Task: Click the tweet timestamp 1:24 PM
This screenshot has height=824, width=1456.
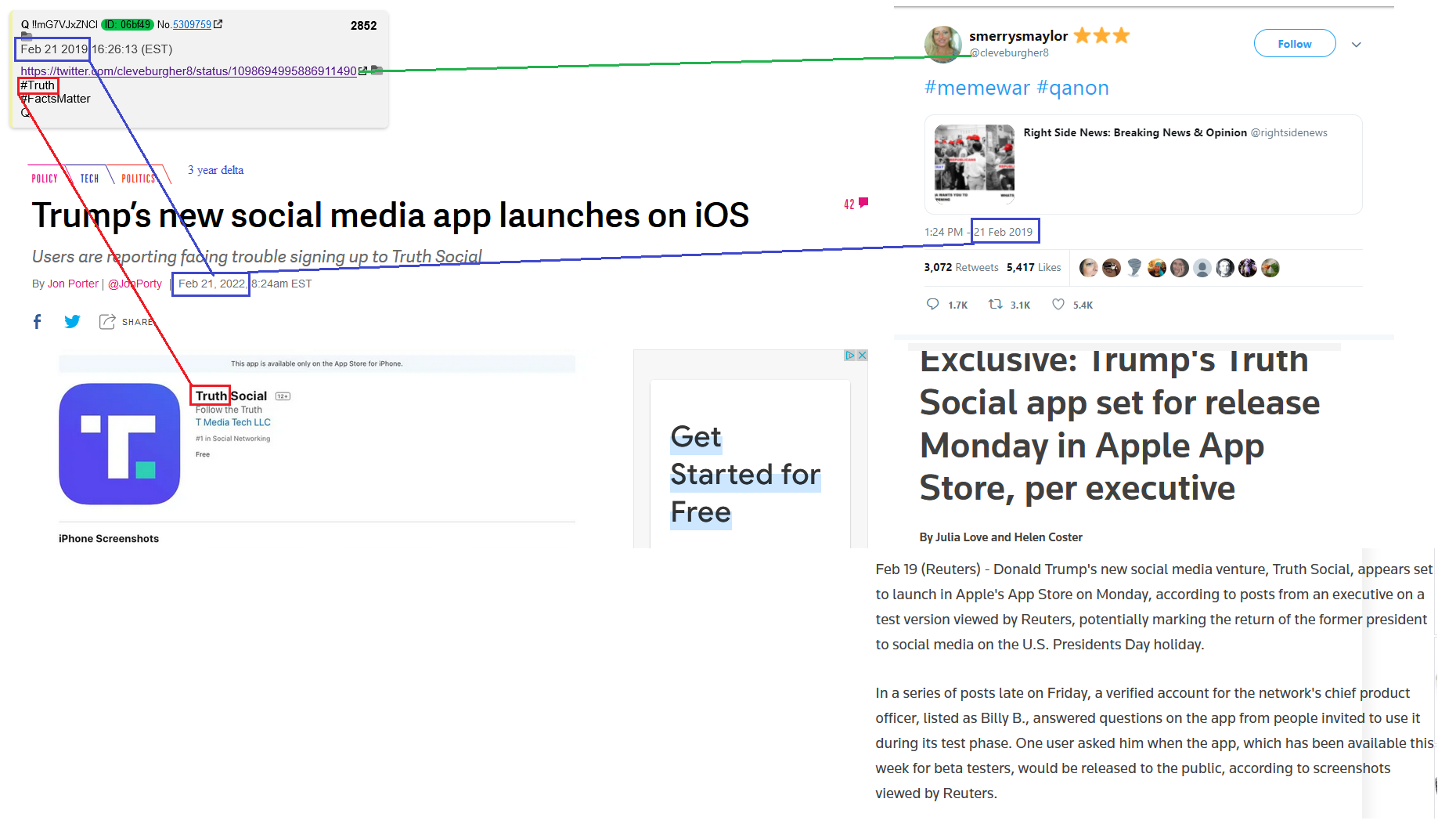Action: (x=944, y=232)
